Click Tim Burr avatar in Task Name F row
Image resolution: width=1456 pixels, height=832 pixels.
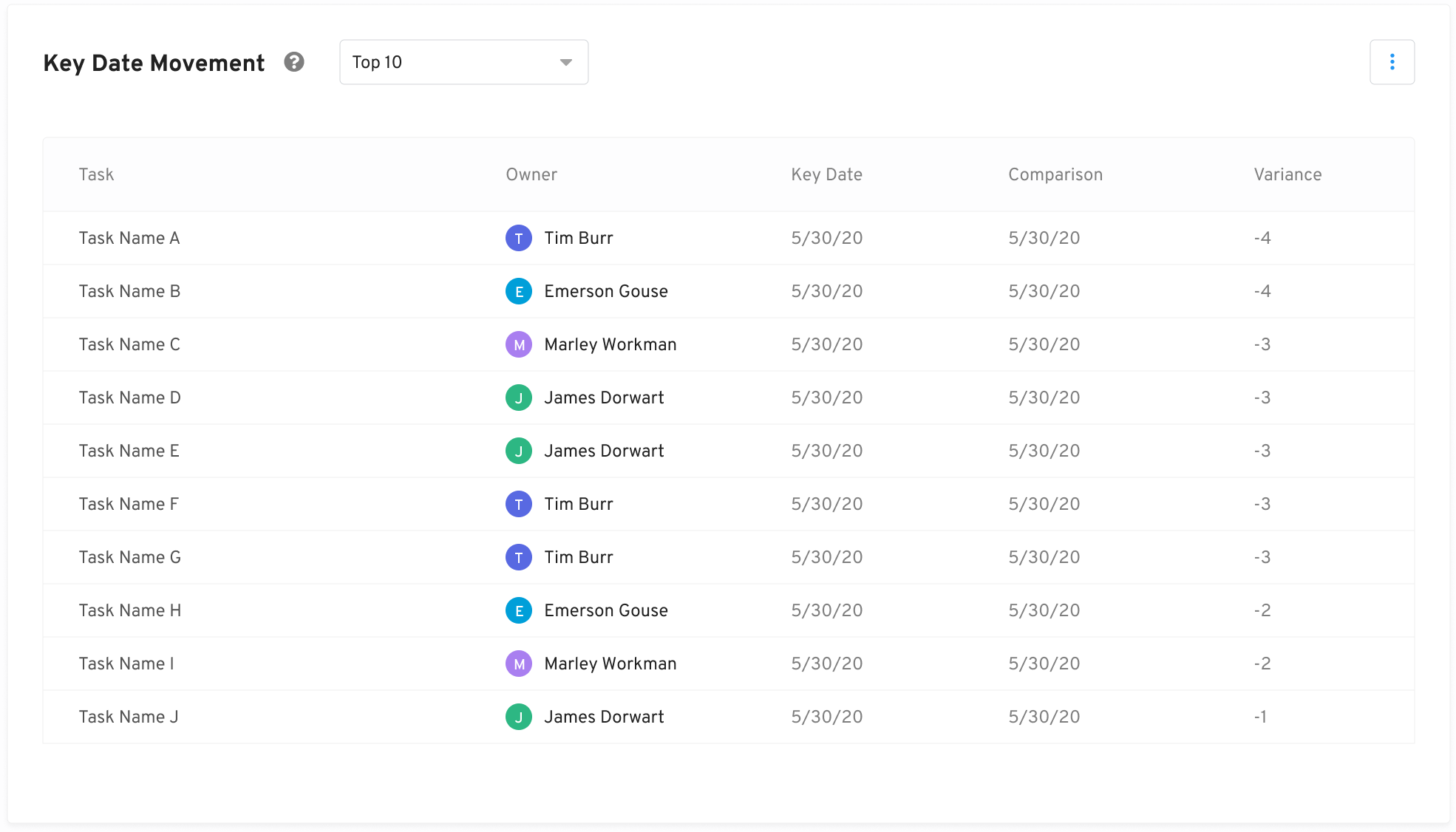click(x=519, y=504)
